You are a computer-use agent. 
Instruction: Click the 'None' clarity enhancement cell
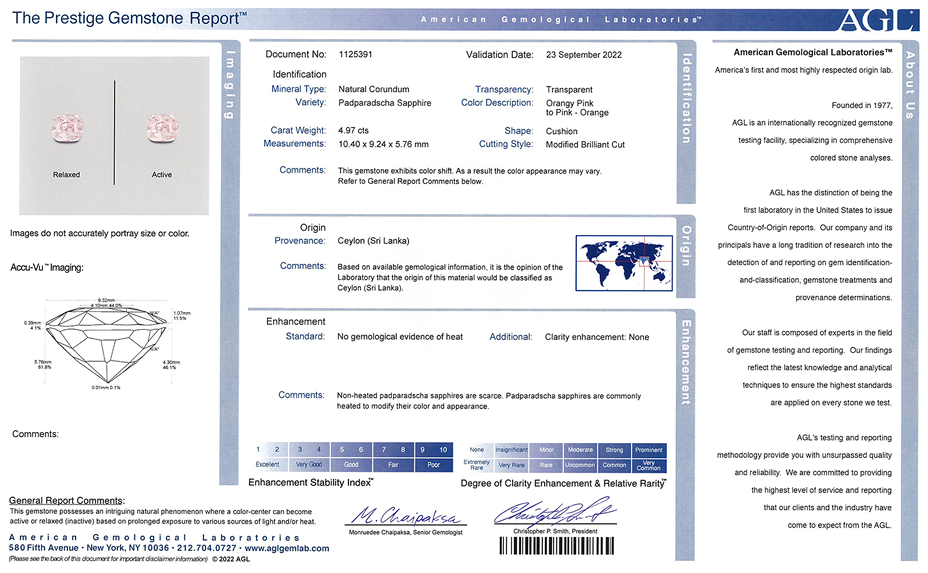tap(477, 450)
